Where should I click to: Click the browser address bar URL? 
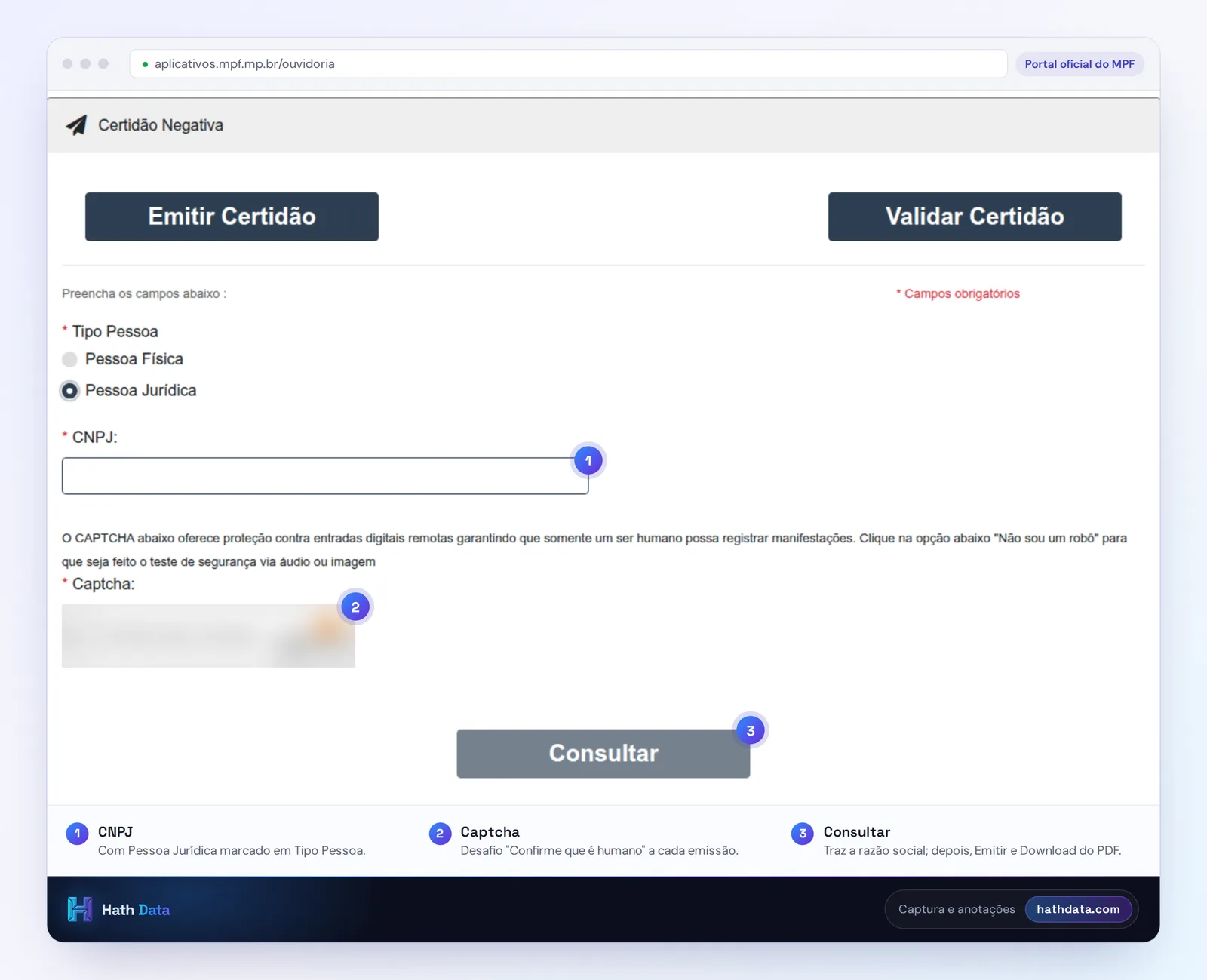click(x=244, y=64)
